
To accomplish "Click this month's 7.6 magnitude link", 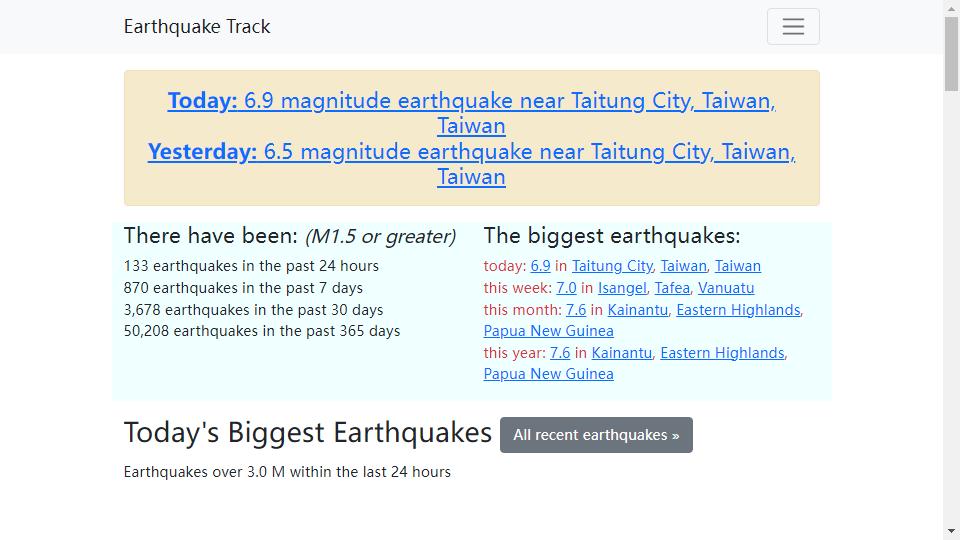I will (576, 310).
